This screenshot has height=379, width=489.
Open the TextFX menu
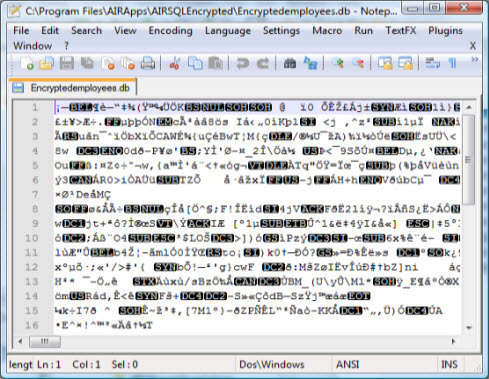401,30
